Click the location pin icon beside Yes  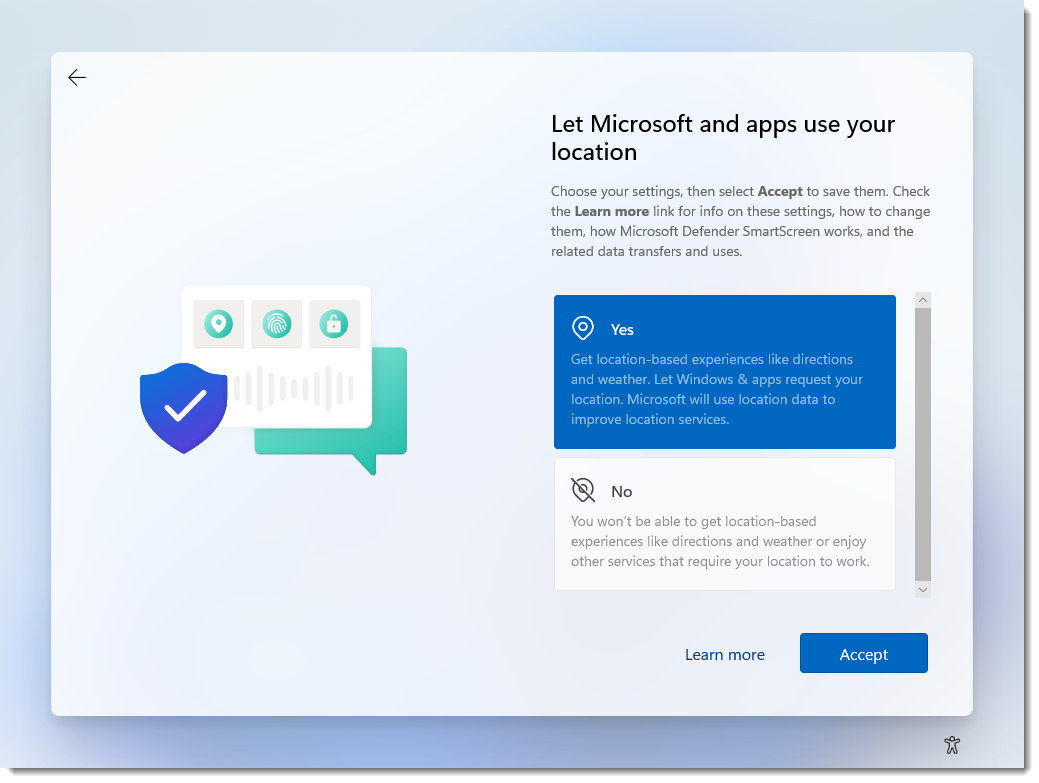583,328
